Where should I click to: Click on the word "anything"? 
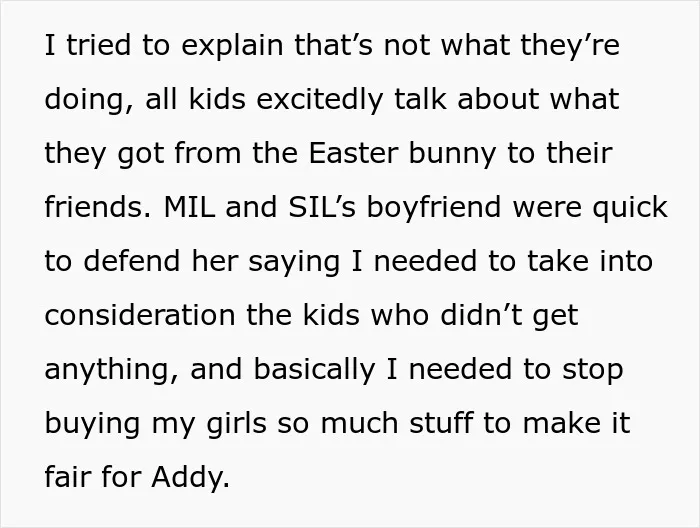tap(107, 371)
